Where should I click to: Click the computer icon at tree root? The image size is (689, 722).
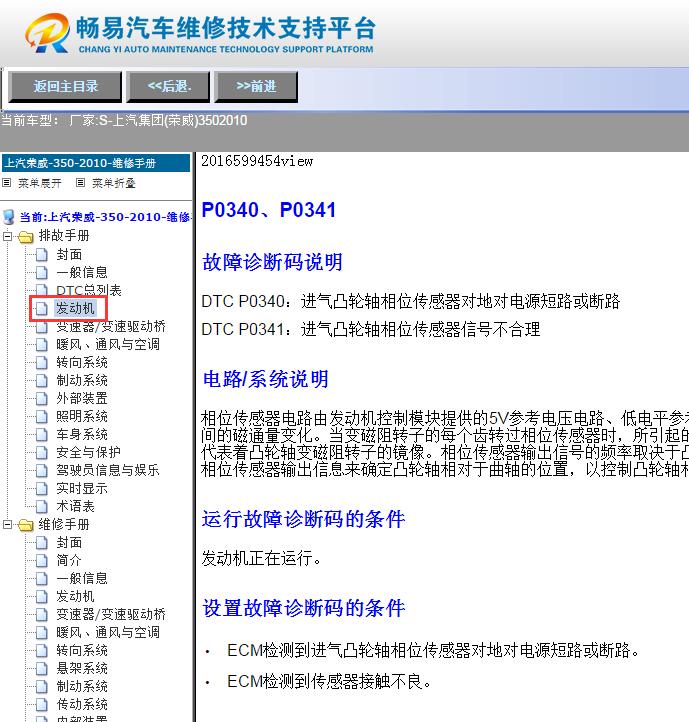9,217
